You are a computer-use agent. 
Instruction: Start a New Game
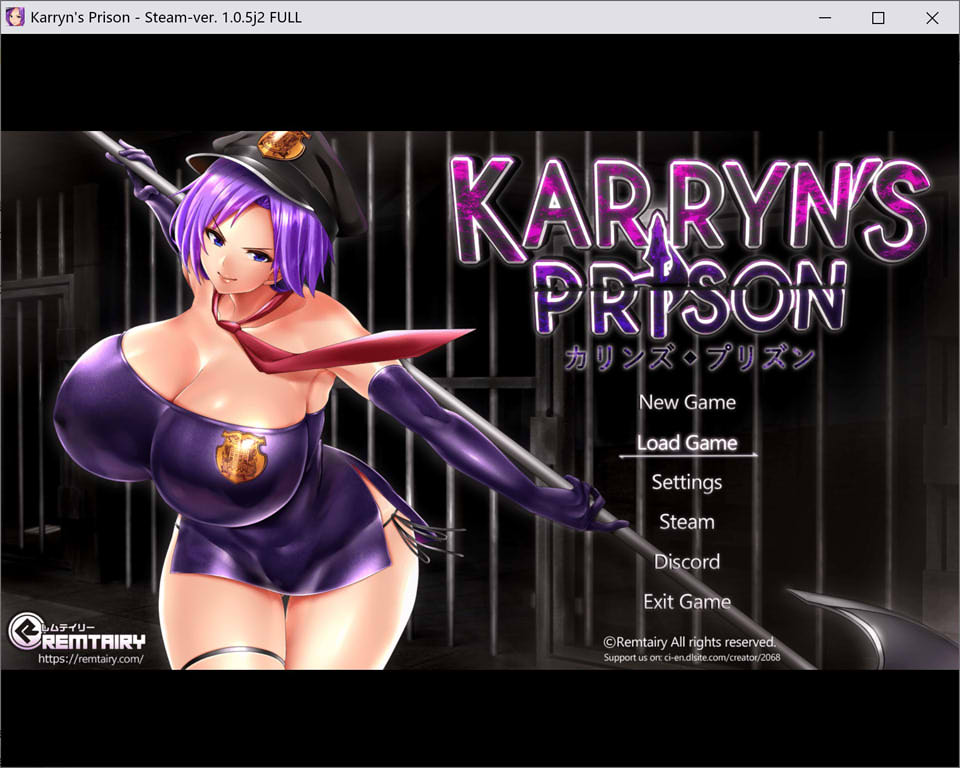[687, 402]
